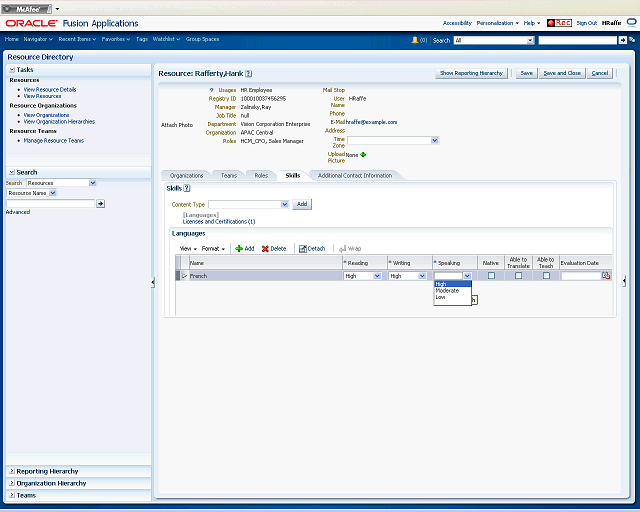The image size is (640, 512).
Task: Open the Favorites menu
Action: pos(116,39)
